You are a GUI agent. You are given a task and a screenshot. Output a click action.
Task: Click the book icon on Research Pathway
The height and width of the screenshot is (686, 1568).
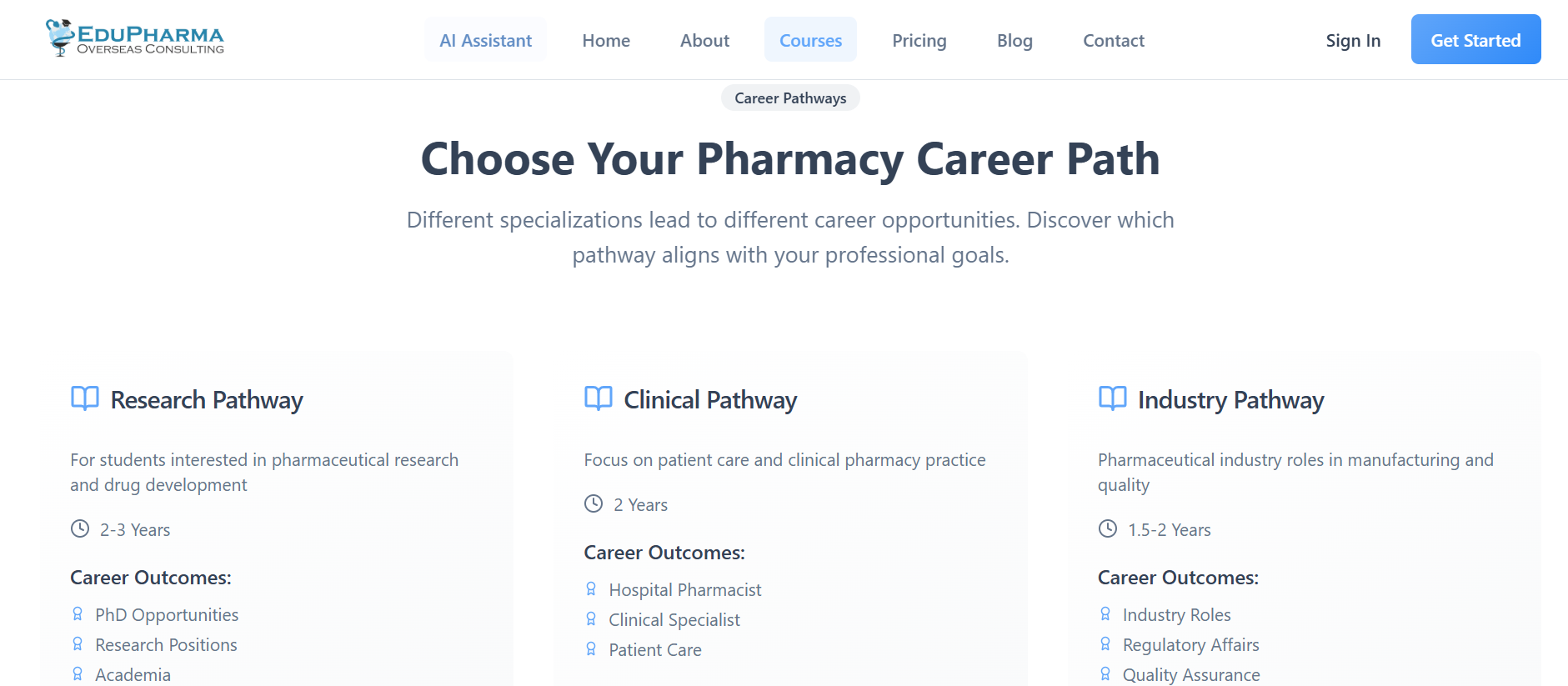pos(84,398)
